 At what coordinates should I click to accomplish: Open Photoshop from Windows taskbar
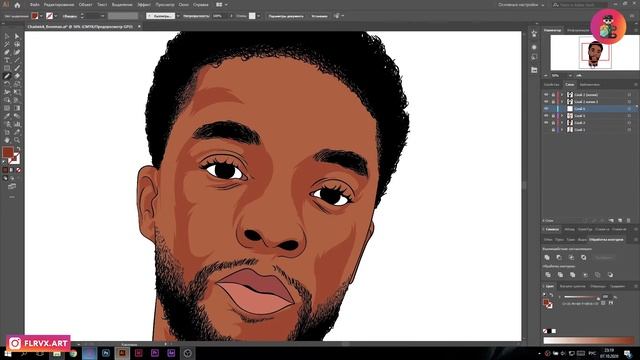106,353
